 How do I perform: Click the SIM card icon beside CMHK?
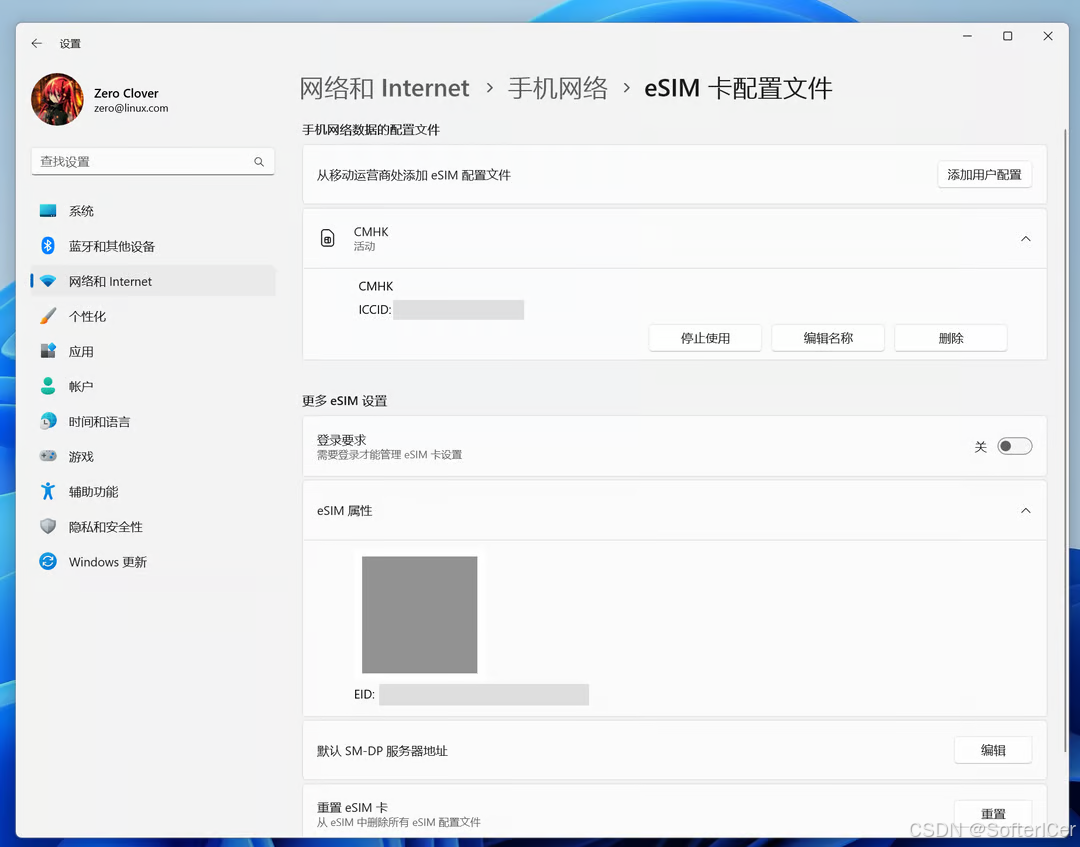[328, 238]
